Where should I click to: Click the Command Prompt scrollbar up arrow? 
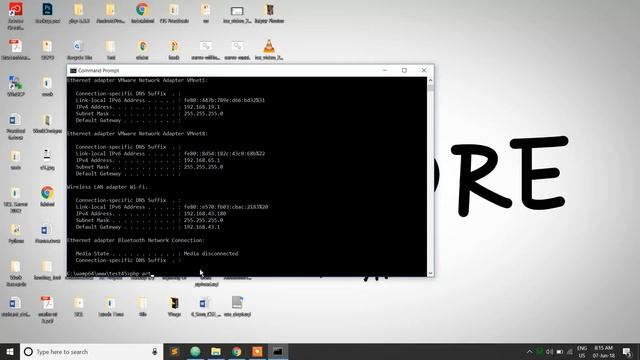coord(430,80)
